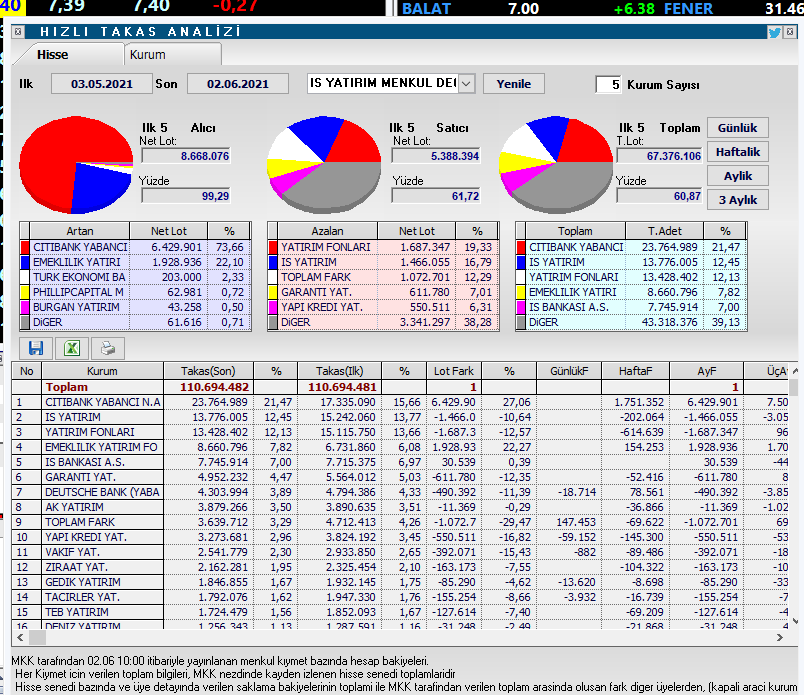
Task: Click TOPLAM FARK row in Azalan table
Action: tap(383, 277)
